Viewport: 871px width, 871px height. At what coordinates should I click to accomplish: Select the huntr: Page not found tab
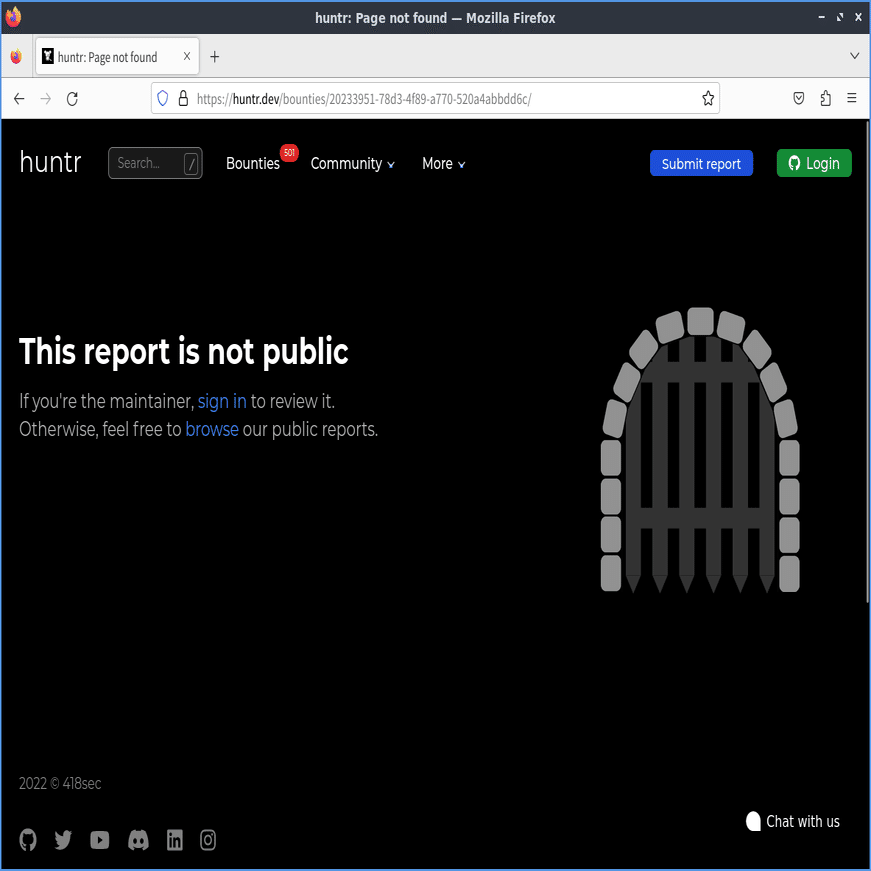click(117, 56)
